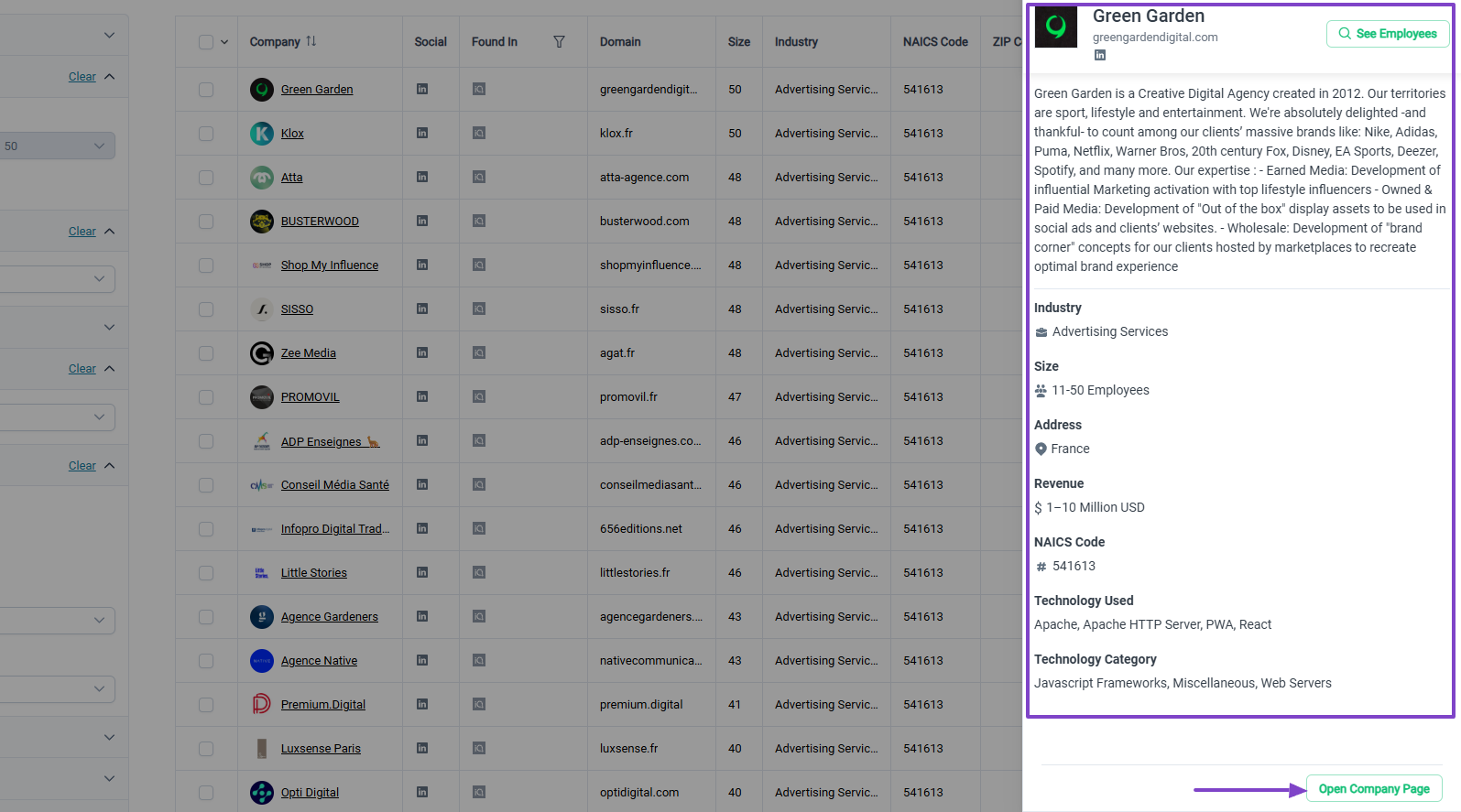Open the Agence Gardeners company link

[330, 617]
